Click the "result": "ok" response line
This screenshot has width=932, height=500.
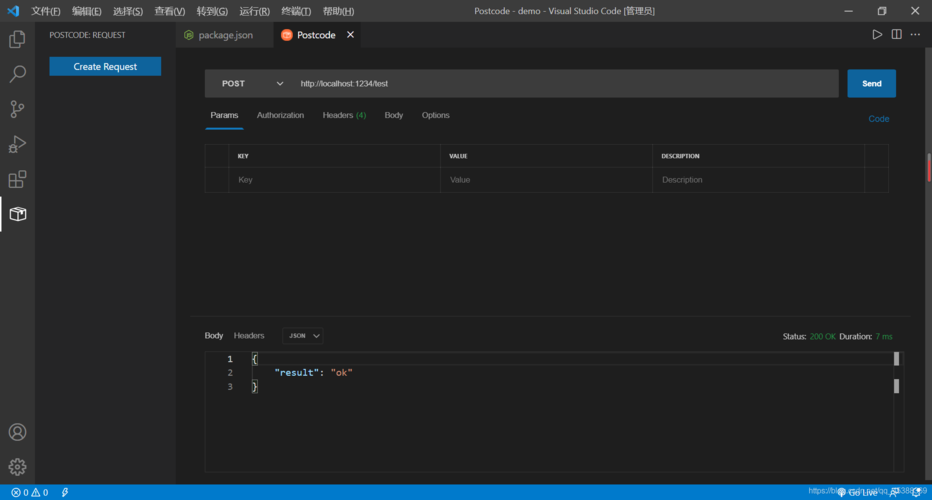click(x=313, y=373)
